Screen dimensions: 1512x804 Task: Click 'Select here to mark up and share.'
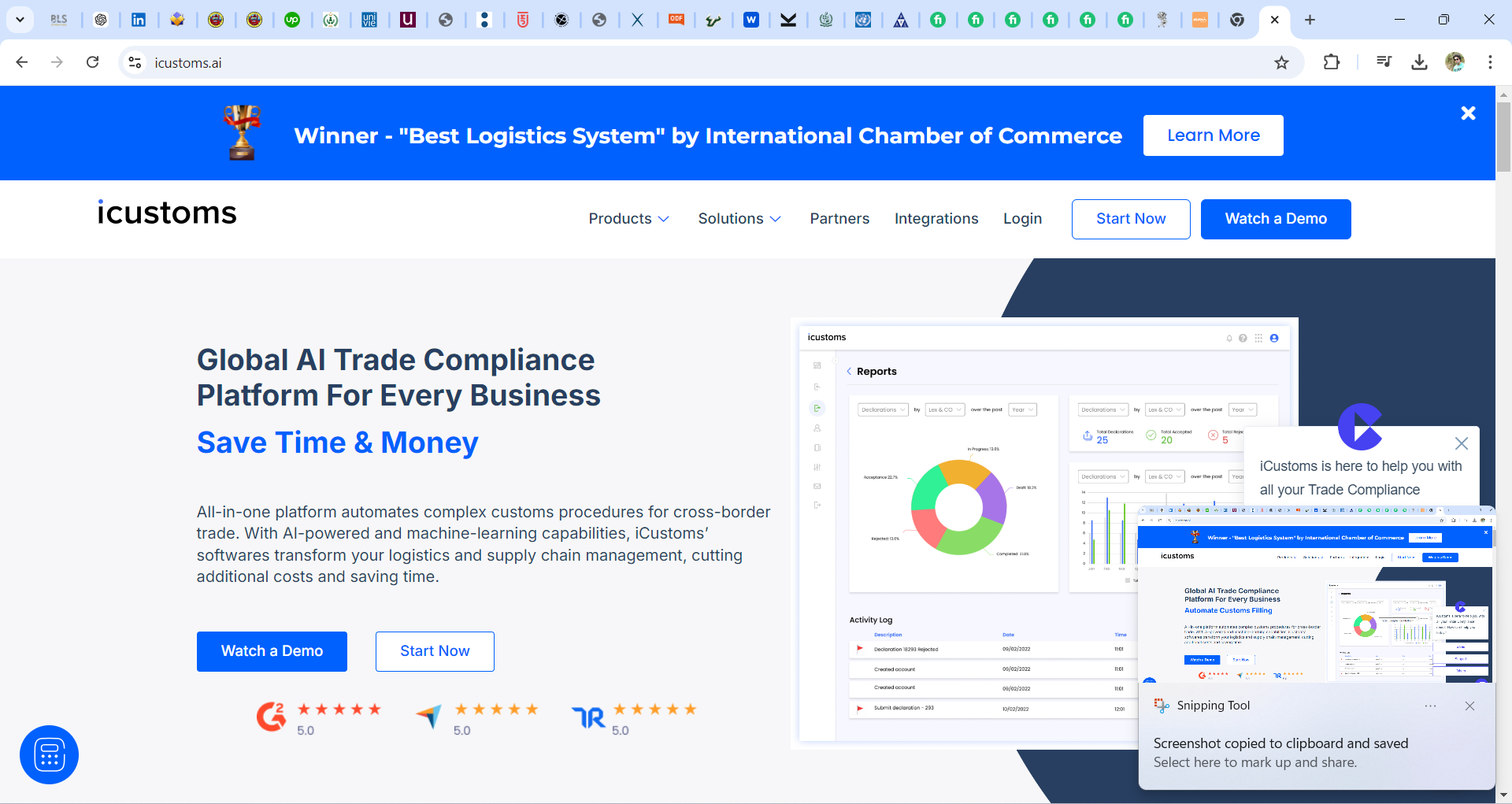coord(1255,762)
